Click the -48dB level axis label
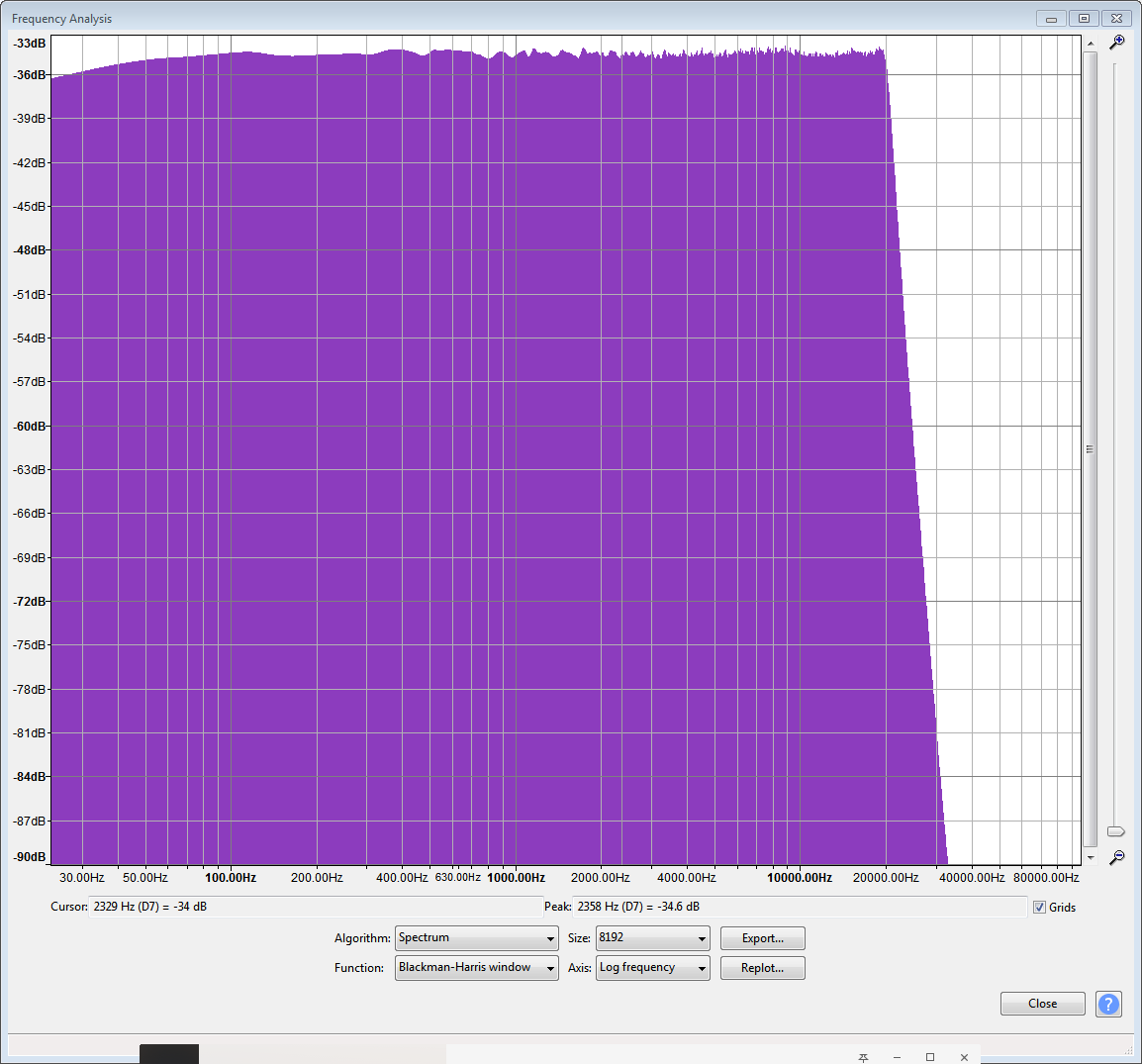Screen dimensions: 1142x1064 [x=29, y=249]
